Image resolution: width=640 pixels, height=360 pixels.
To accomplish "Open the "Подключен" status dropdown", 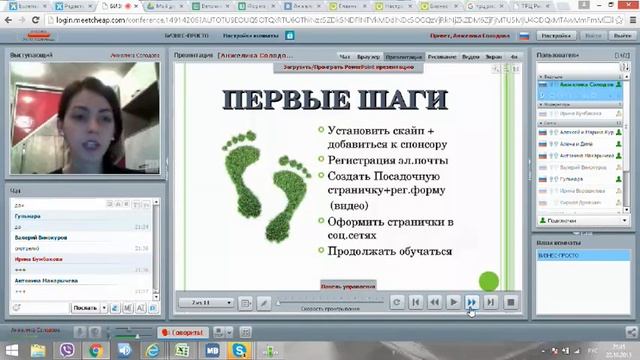I will click(x=583, y=220).
